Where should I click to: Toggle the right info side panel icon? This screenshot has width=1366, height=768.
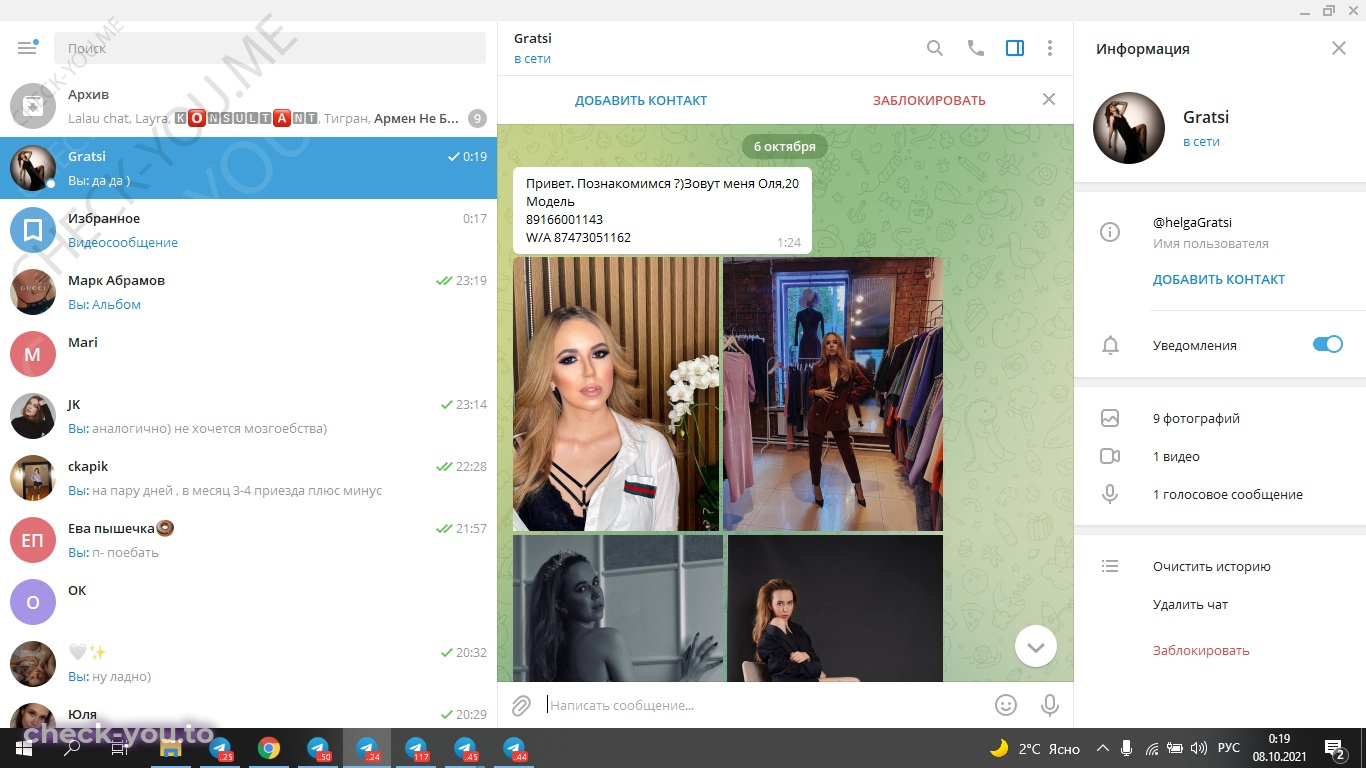(1015, 48)
